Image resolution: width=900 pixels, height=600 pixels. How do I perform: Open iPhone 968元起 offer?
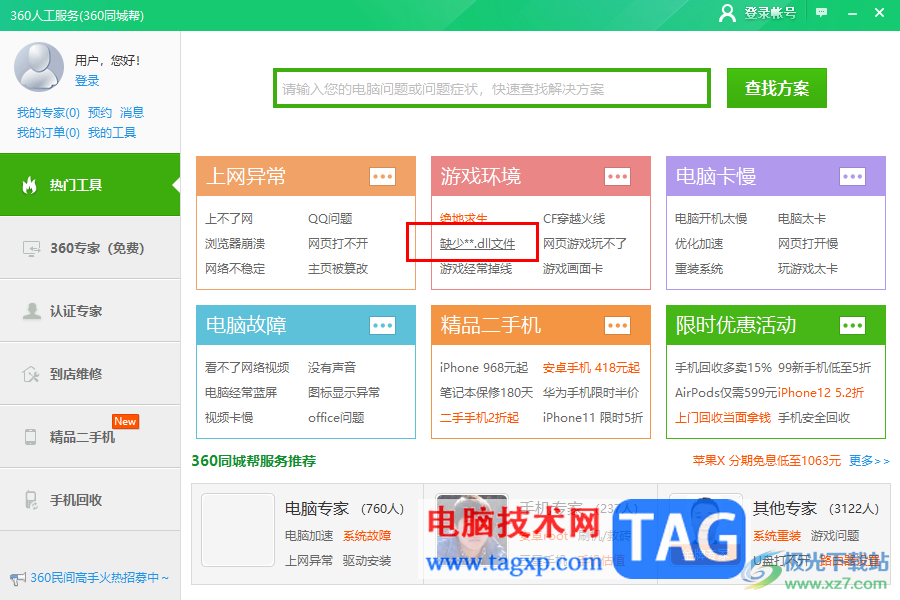[x=484, y=367]
